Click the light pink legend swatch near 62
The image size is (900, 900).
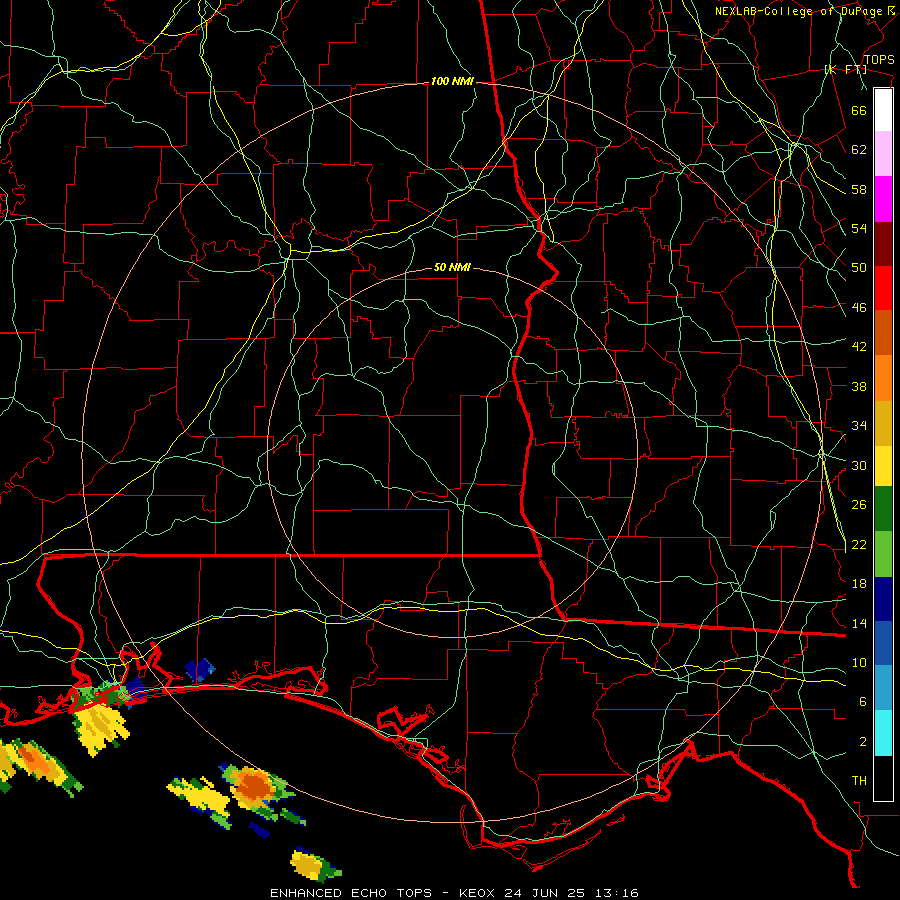point(883,153)
